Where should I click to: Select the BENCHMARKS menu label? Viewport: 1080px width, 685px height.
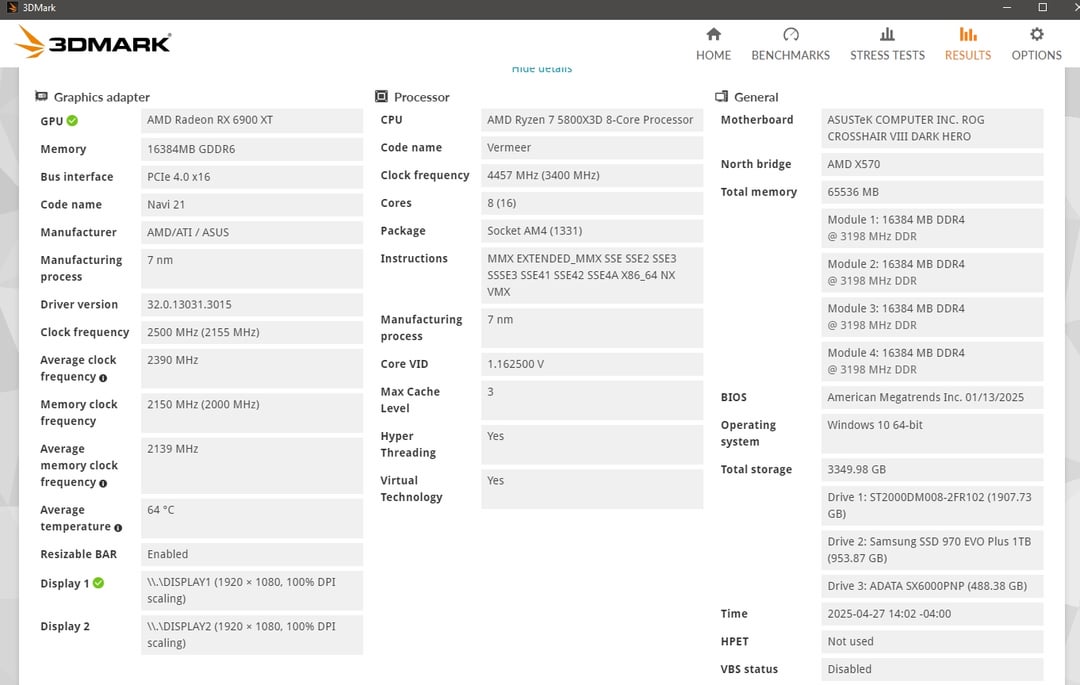791,55
